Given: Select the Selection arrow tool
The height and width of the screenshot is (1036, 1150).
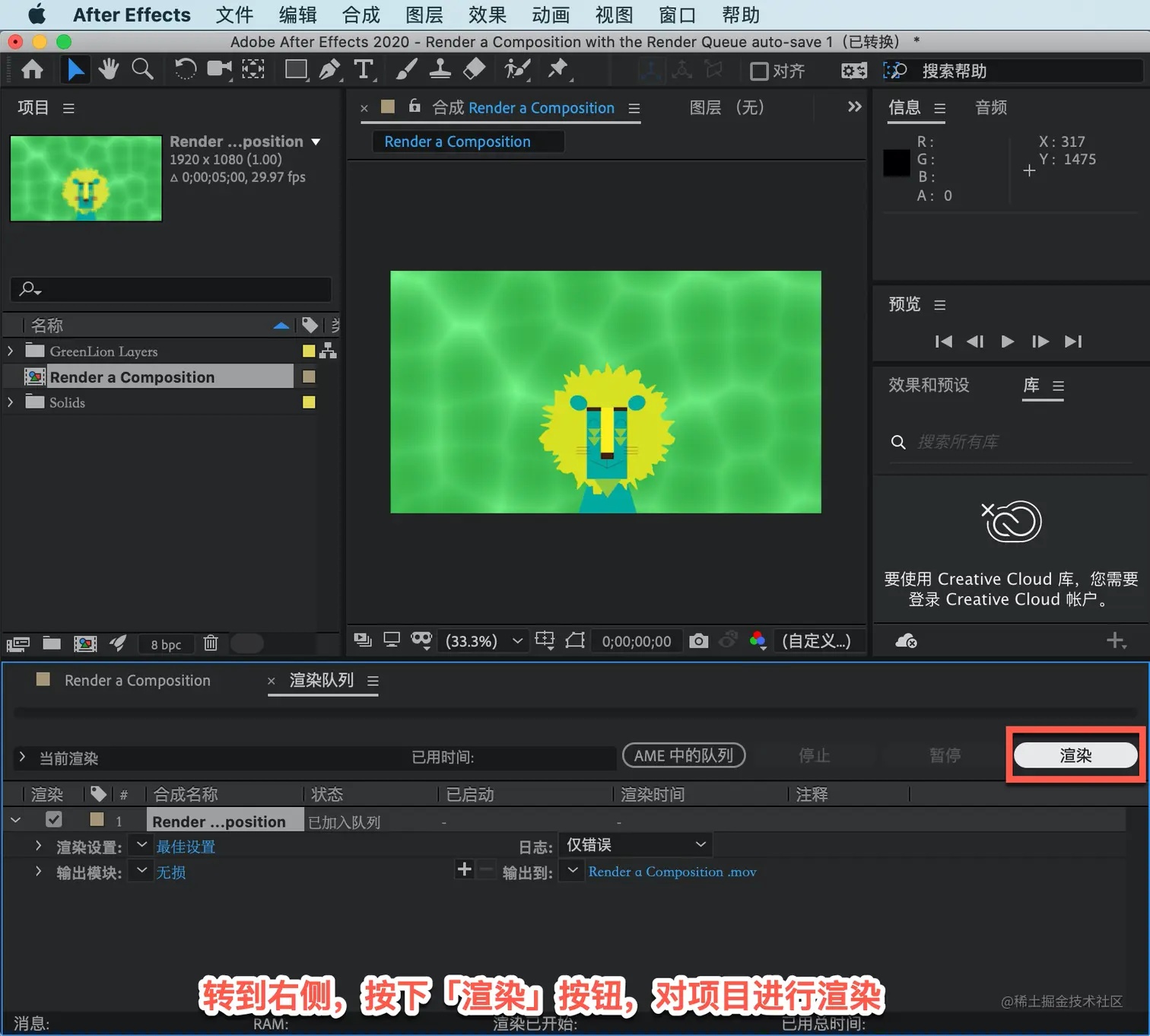Looking at the screenshot, I should click(75, 70).
